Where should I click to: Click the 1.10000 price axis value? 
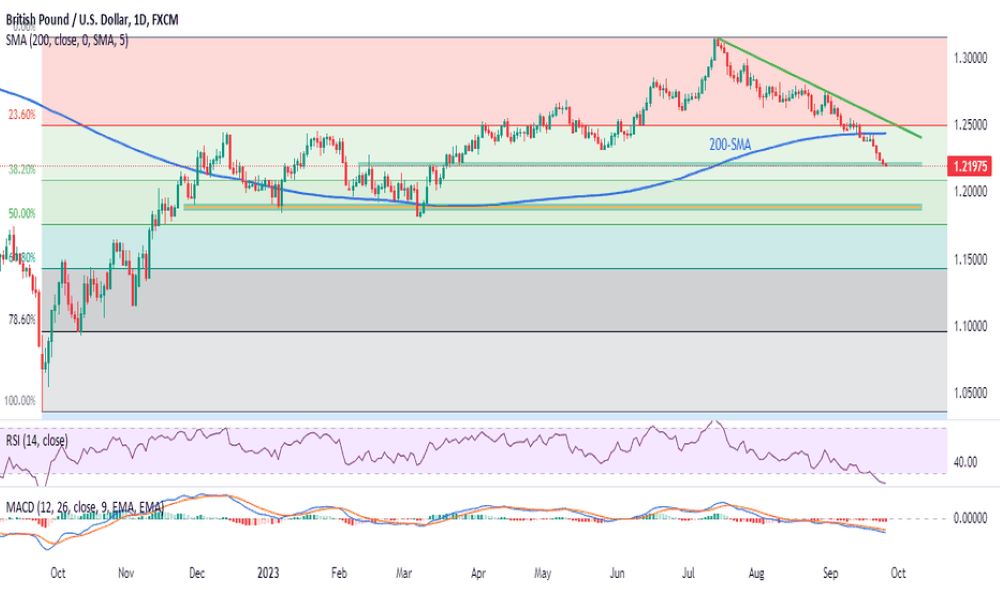point(971,327)
